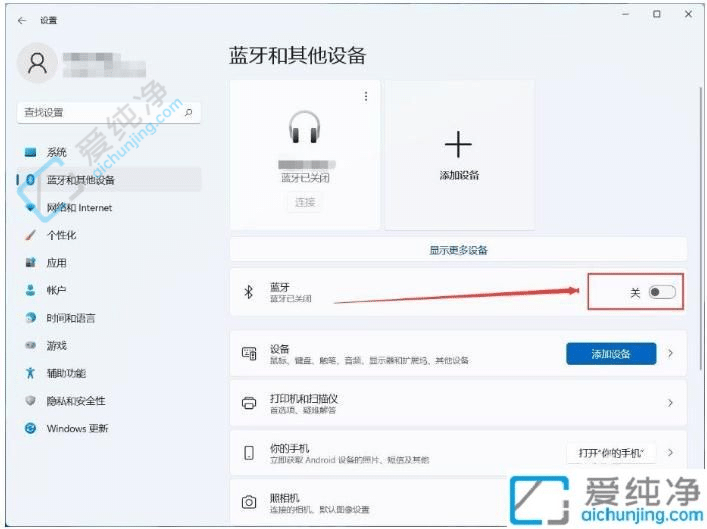Expand the 打印机和扫描仪 row chevron
This screenshot has width=707, height=529.
[x=670, y=403]
